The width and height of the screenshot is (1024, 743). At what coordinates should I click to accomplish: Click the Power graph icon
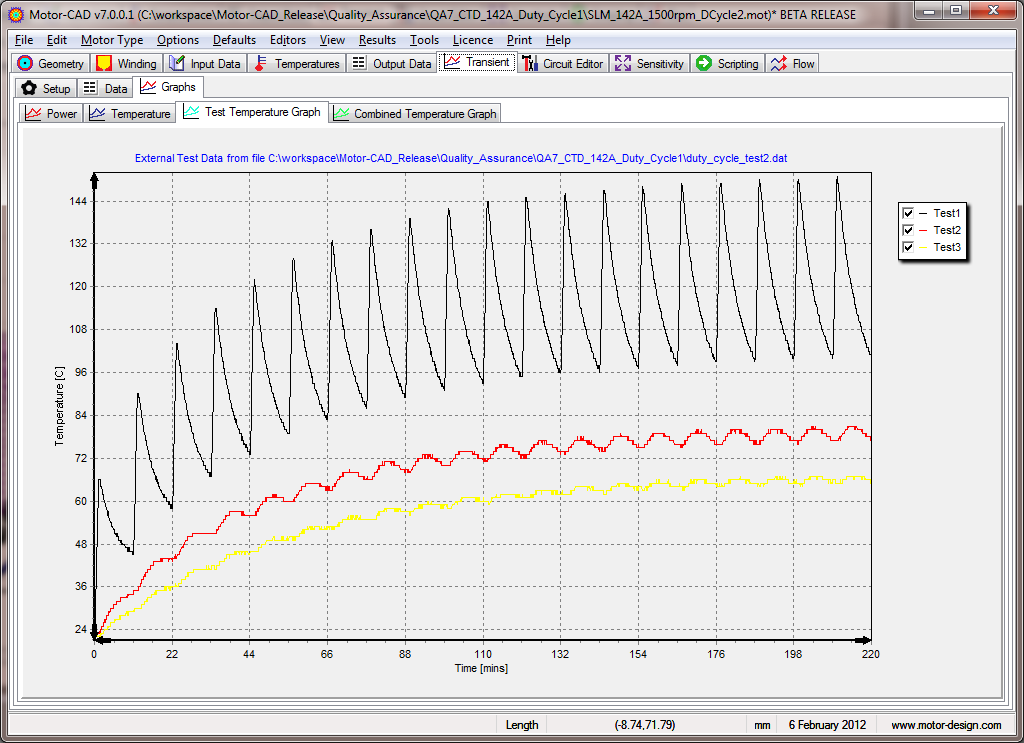[33, 114]
